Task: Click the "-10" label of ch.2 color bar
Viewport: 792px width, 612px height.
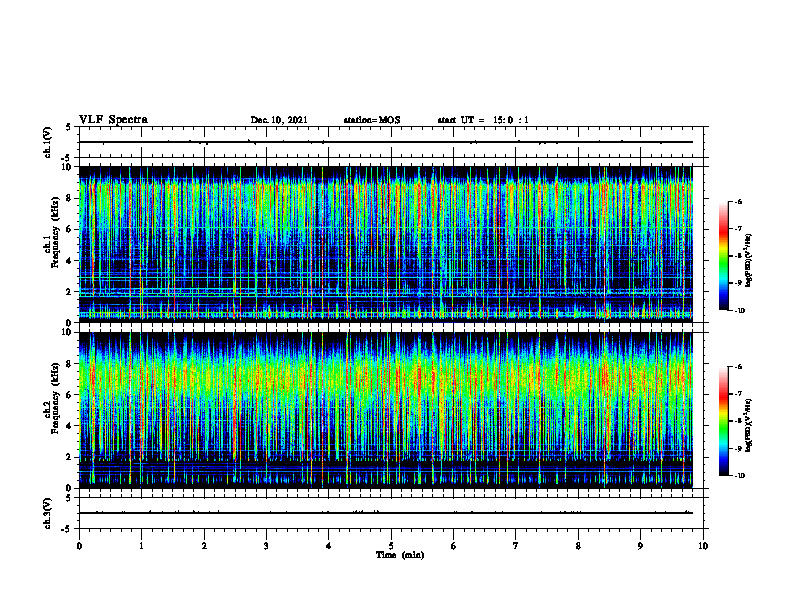Action: point(740,476)
